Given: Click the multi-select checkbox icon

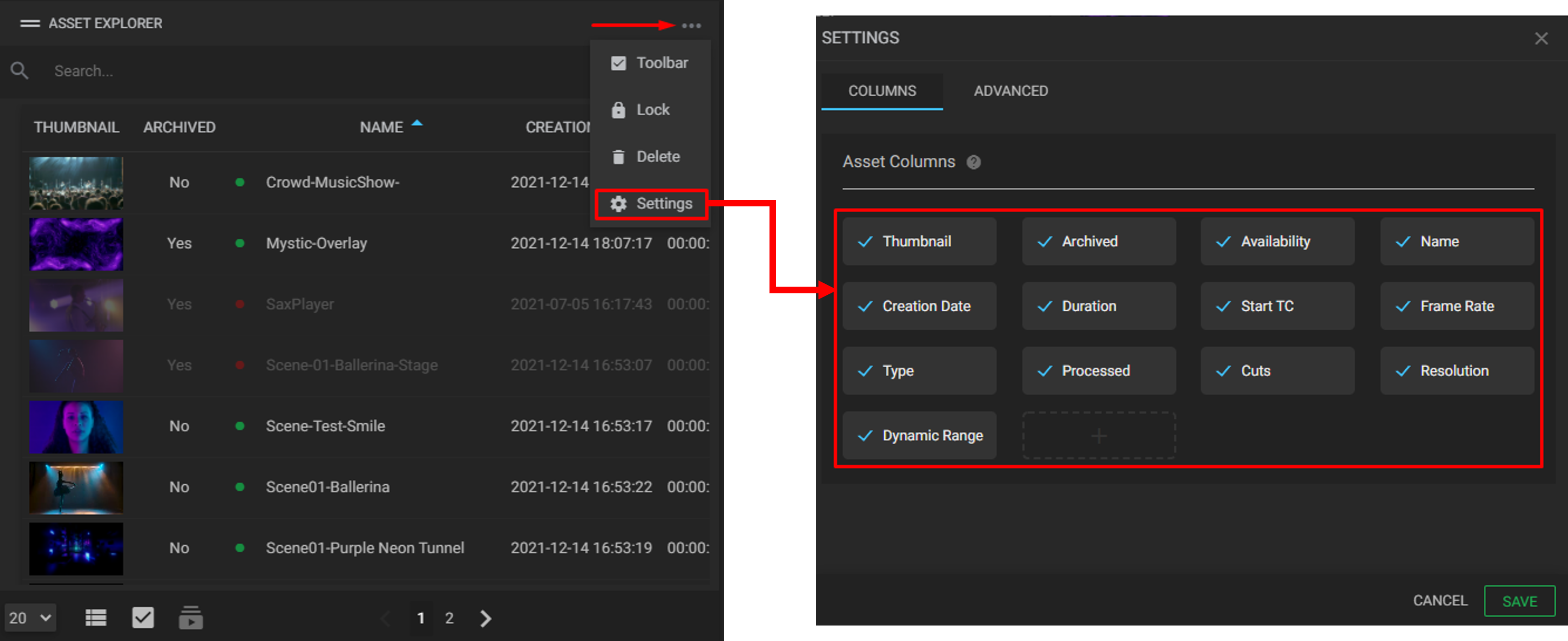Looking at the screenshot, I should pyautogui.click(x=143, y=617).
